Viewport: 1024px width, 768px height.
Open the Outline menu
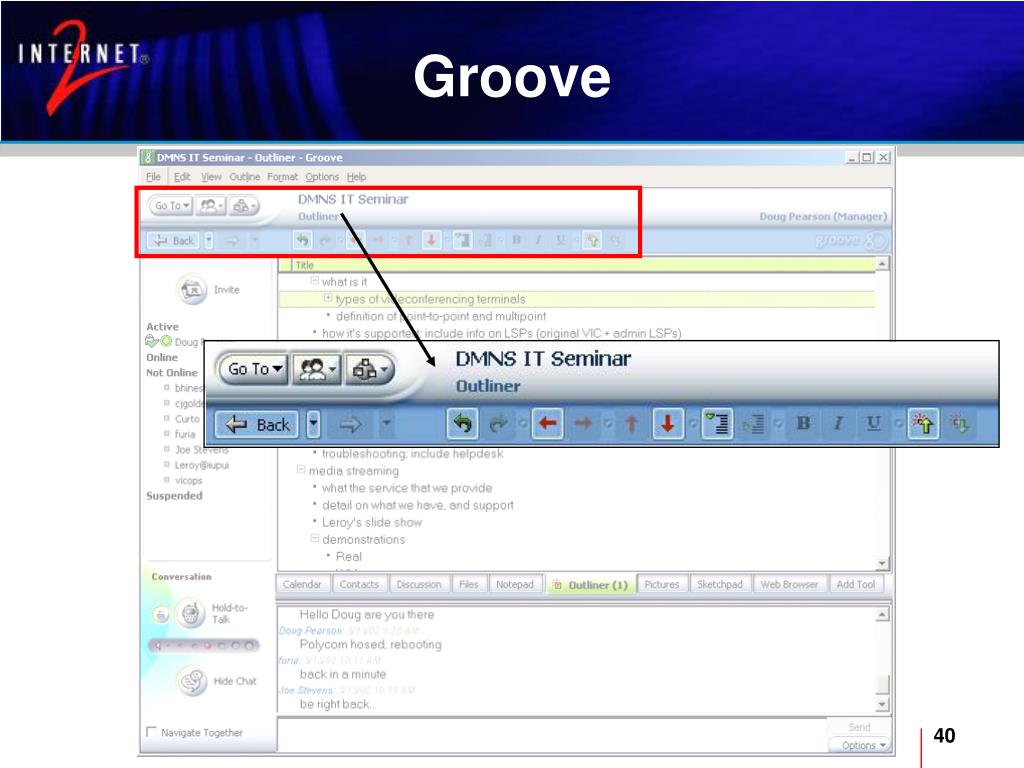click(x=245, y=177)
